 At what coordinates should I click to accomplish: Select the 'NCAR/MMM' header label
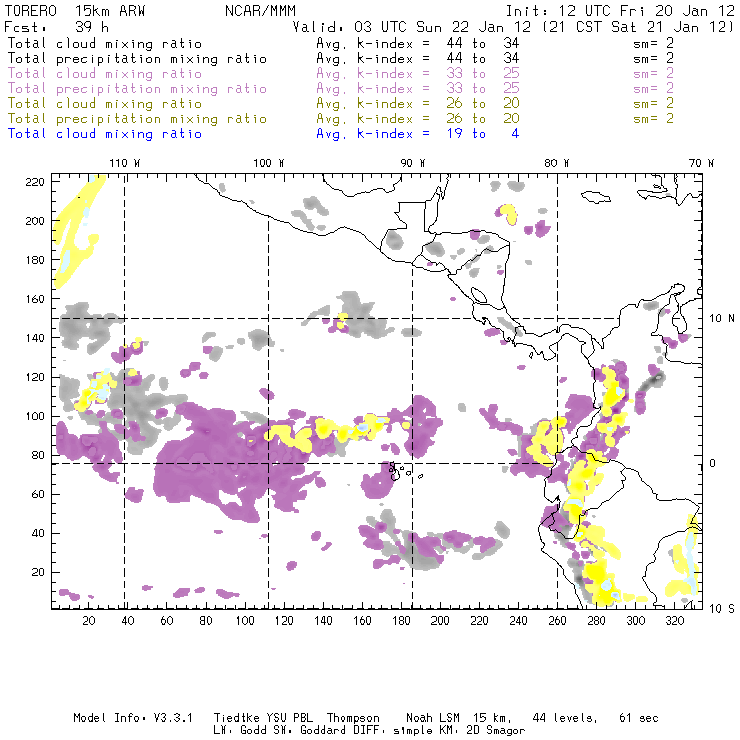click(260, 11)
